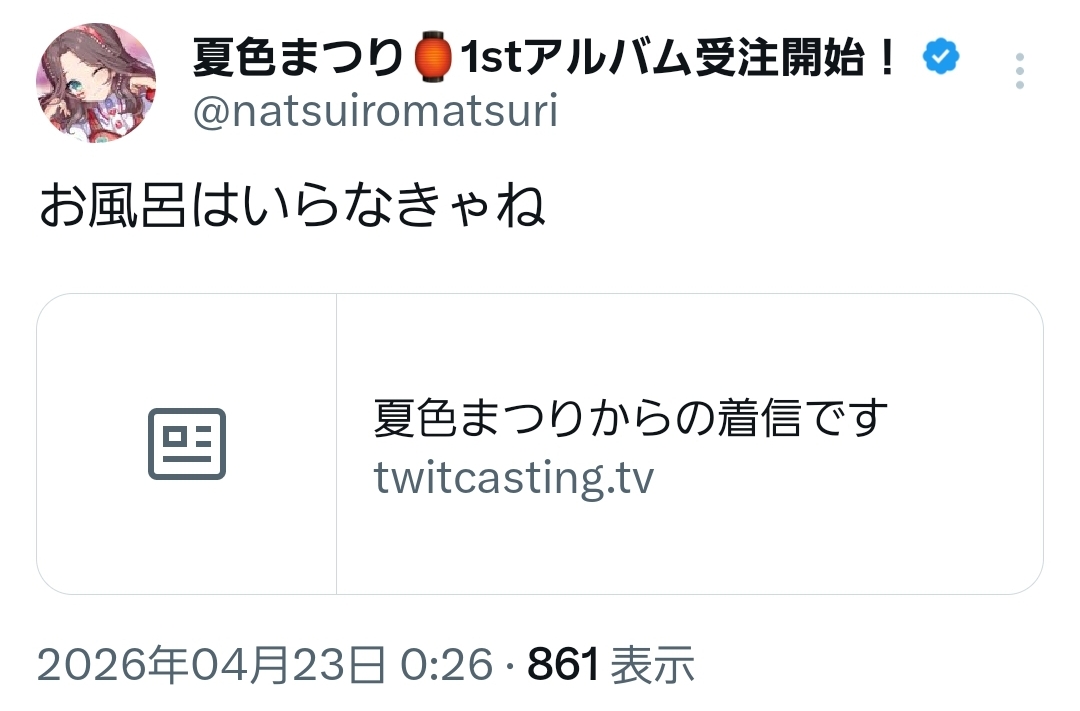This screenshot has width=1080, height=711.
Task: Select the 夏色まつり display name
Action: pyautogui.click(x=297, y=57)
